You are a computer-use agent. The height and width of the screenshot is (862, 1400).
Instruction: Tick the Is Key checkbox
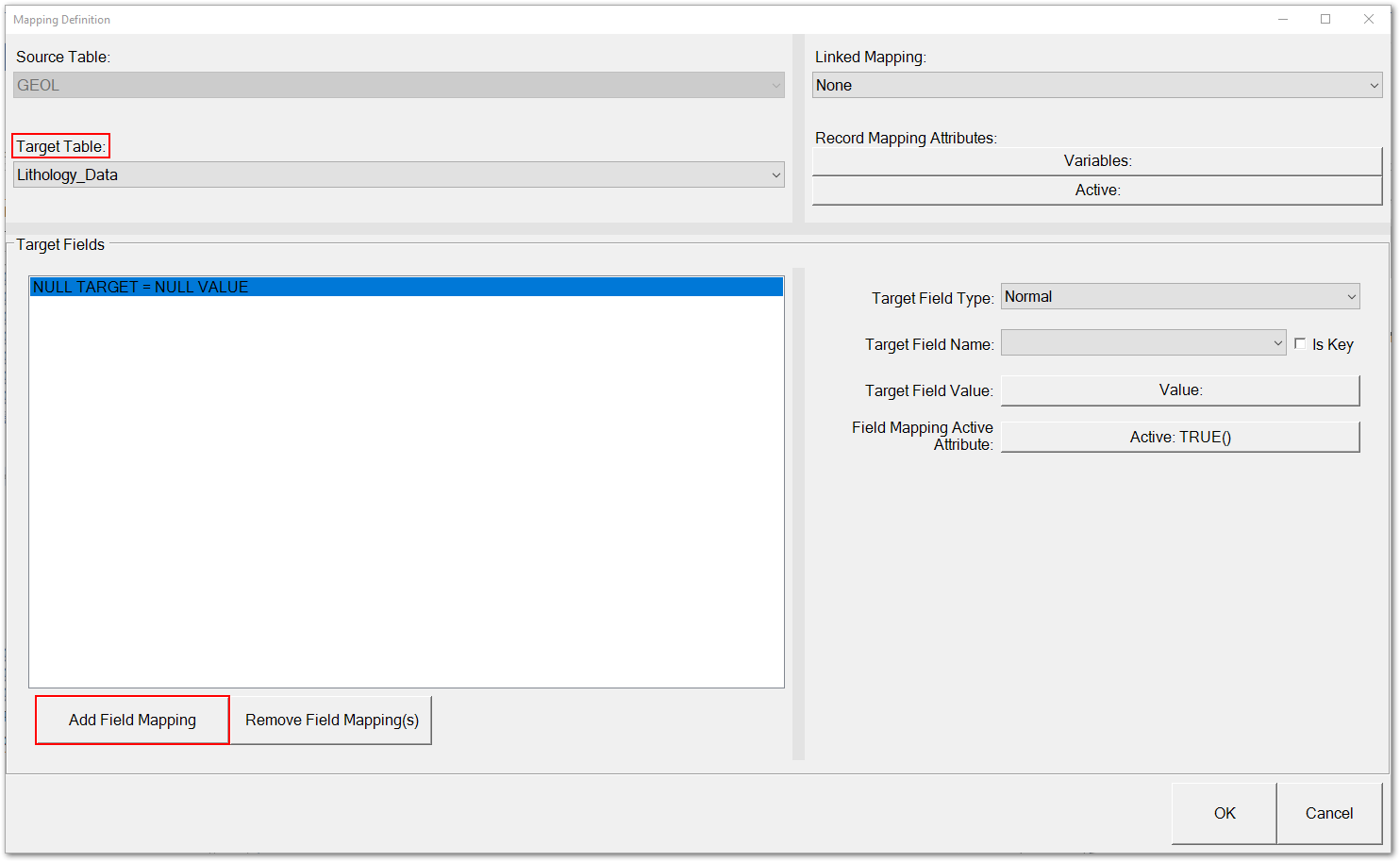1300,344
